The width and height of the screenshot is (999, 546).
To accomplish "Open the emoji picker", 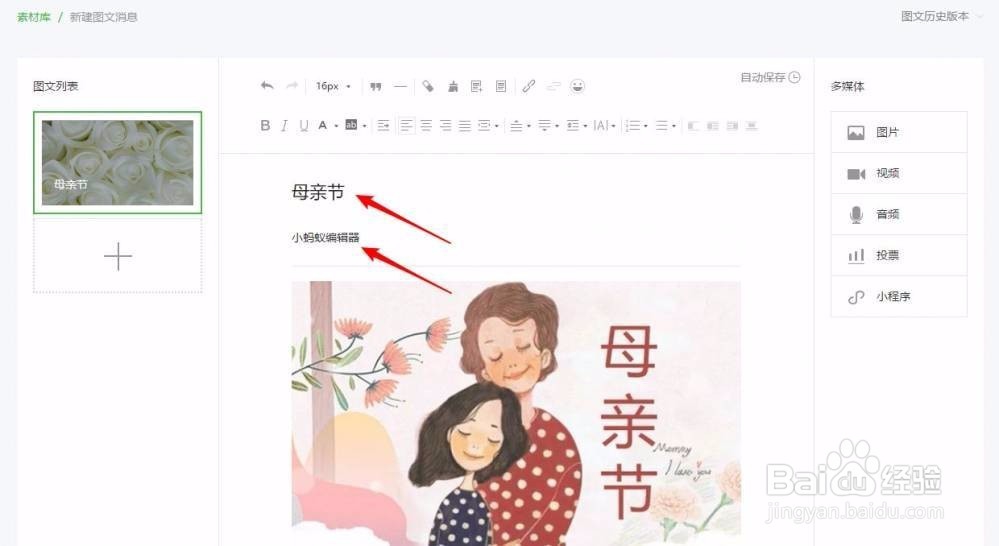I will click(x=577, y=86).
